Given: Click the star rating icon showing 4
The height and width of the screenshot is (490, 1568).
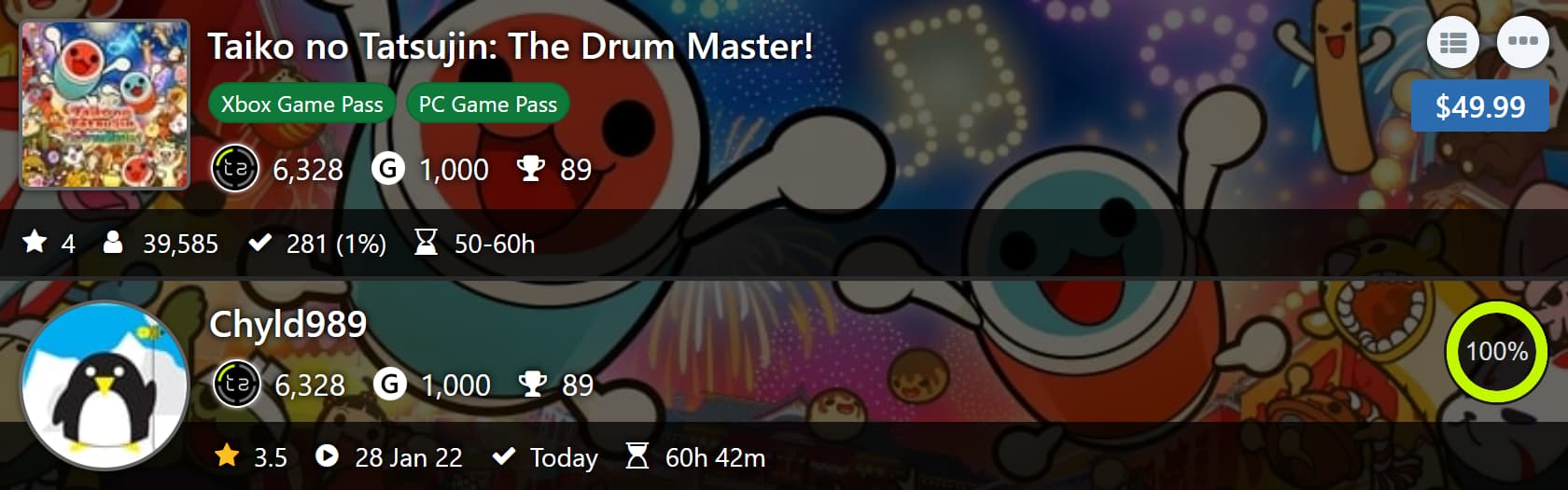Looking at the screenshot, I should click(x=35, y=243).
